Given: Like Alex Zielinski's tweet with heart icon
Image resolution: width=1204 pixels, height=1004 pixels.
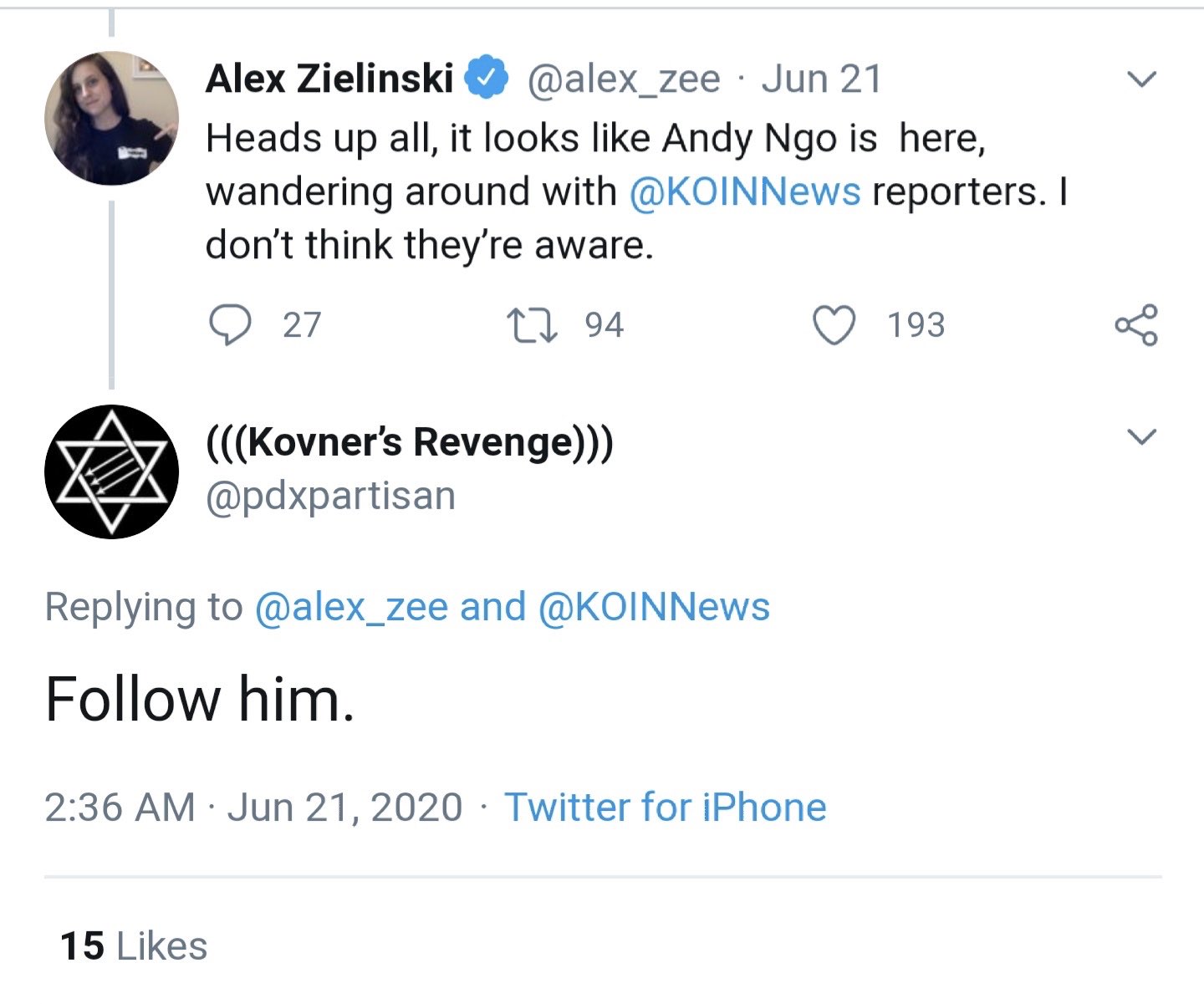Looking at the screenshot, I should 834,325.
